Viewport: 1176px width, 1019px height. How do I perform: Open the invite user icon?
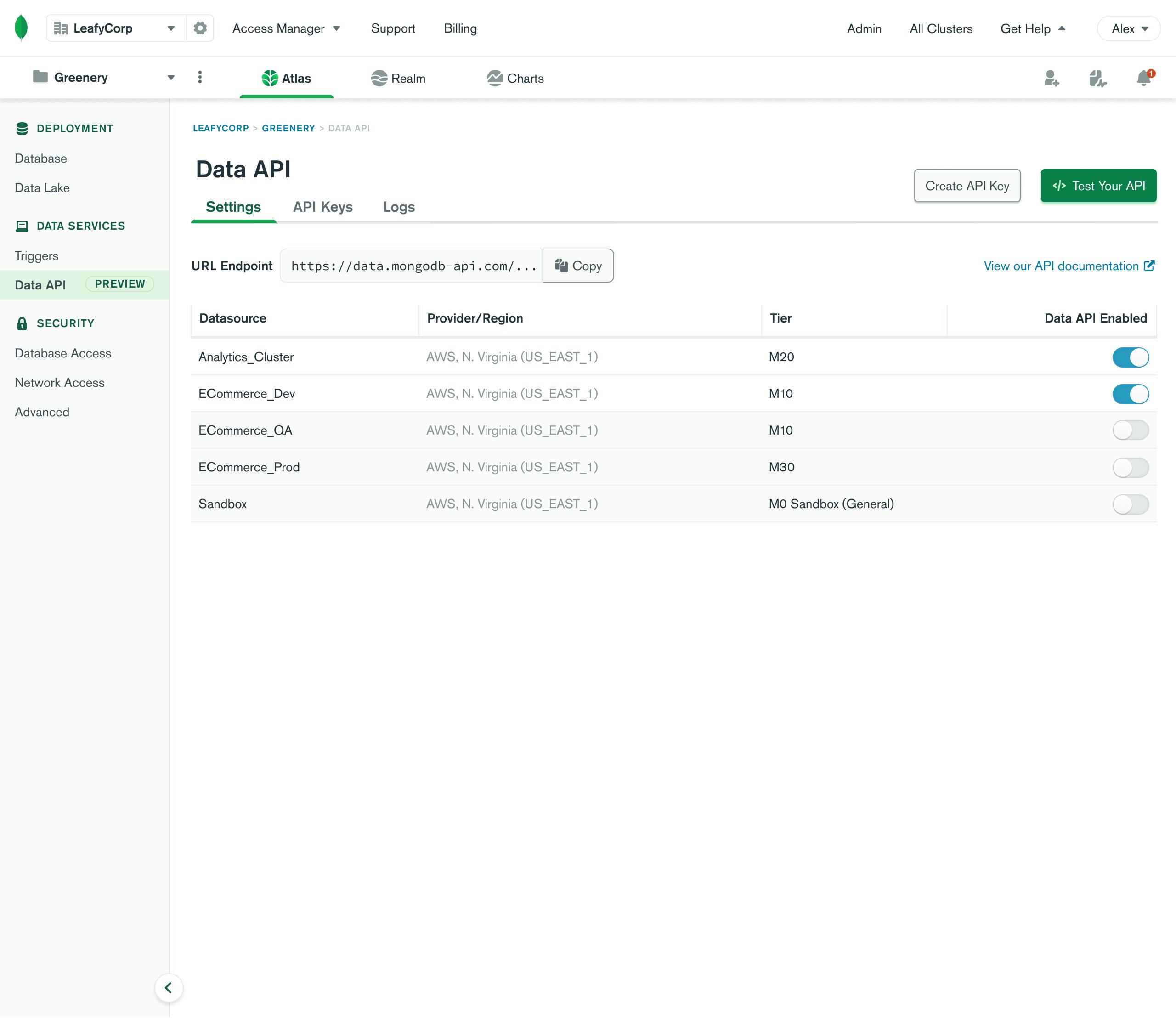(1052, 78)
